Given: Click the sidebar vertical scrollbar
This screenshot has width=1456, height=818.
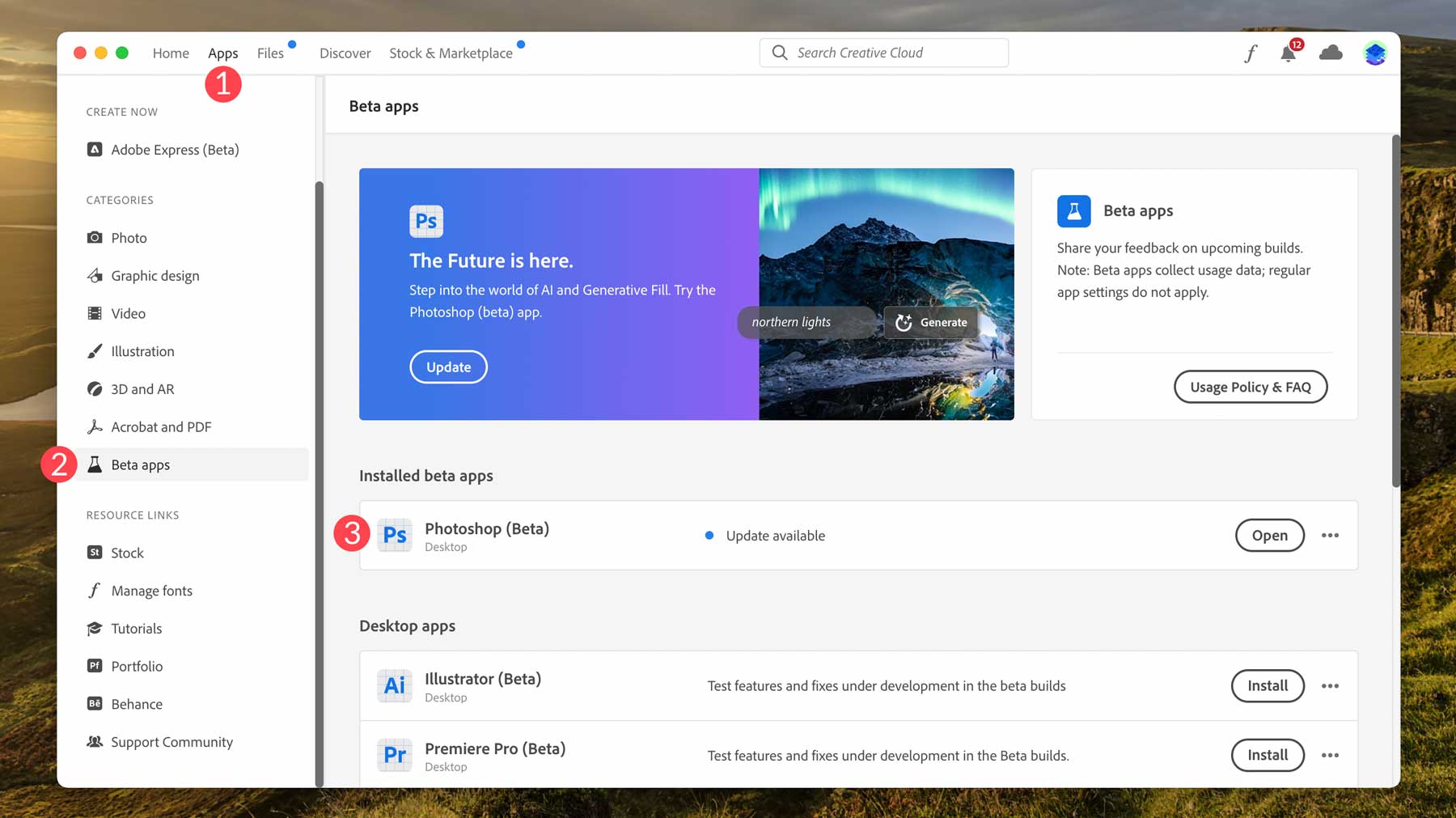Looking at the screenshot, I should point(319,484).
